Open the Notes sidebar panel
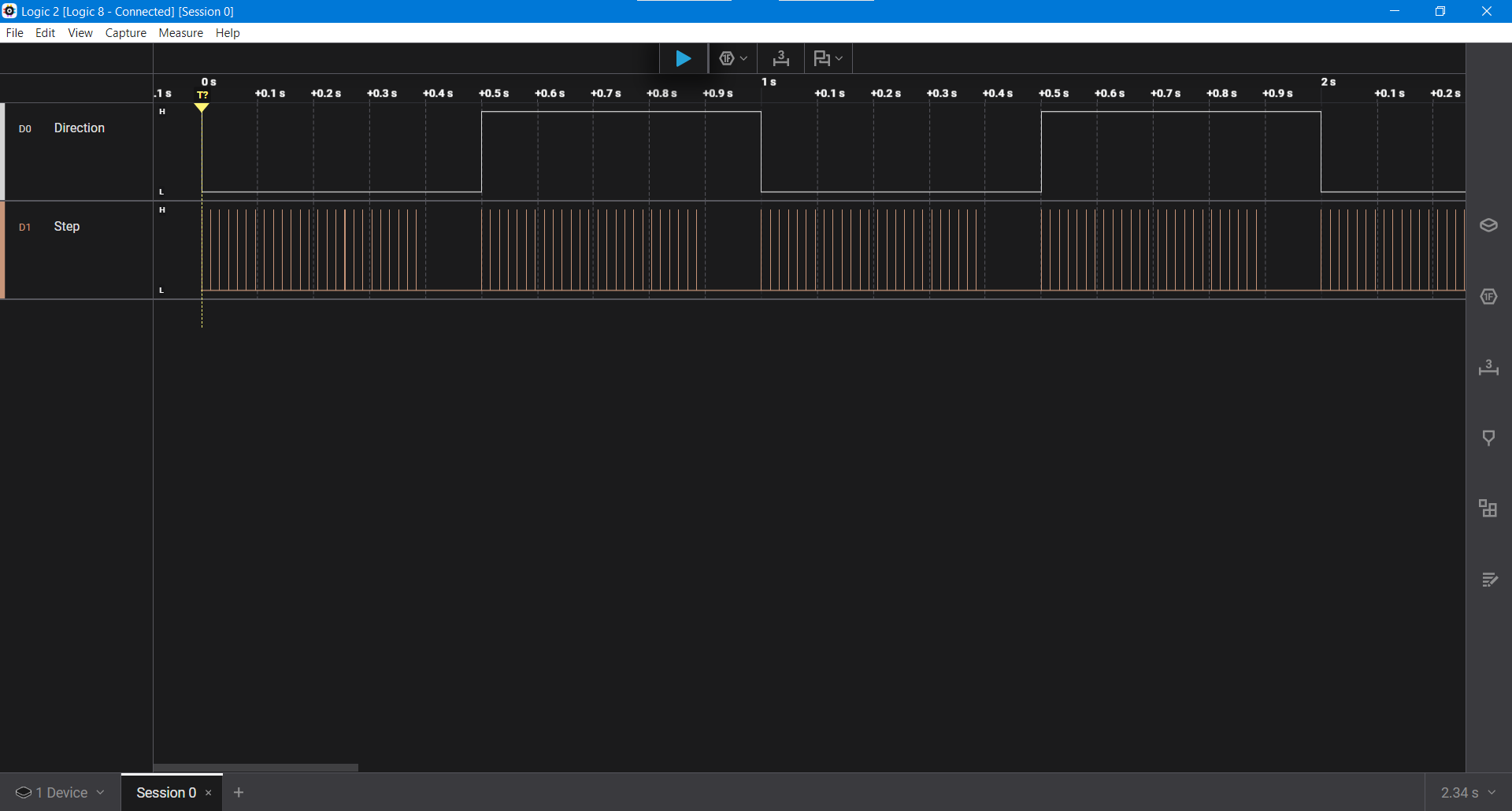 click(1488, 580)
